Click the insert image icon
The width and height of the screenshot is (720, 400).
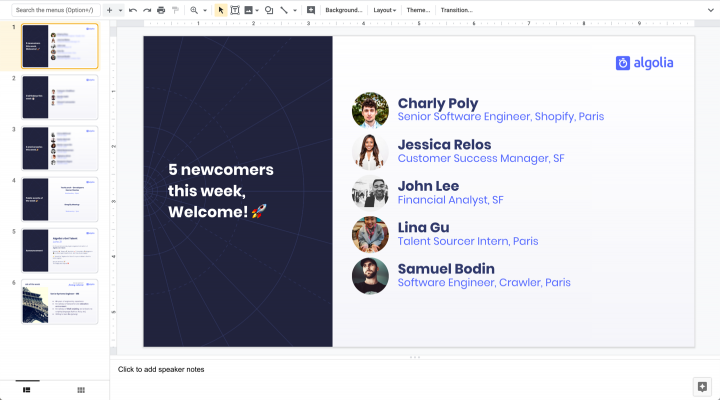pos(248,10)
